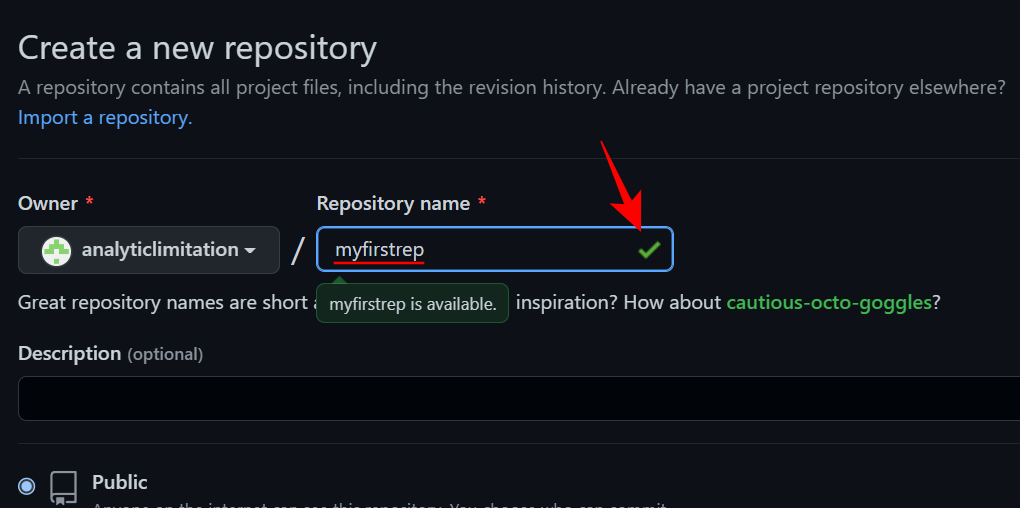Click the red asterisk beside Repository name
This screenshot has width=1020, height=508.
pyautogui.click(x=481, y=204)
